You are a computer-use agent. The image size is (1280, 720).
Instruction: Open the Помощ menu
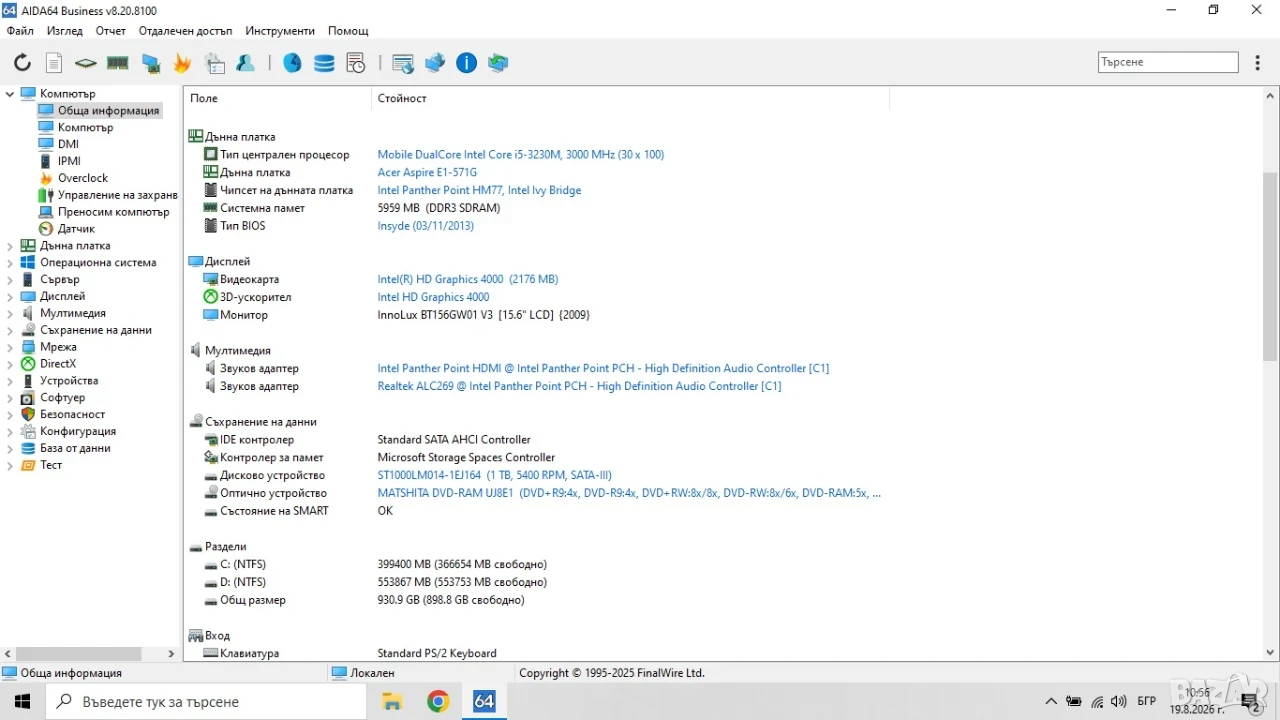348,31
